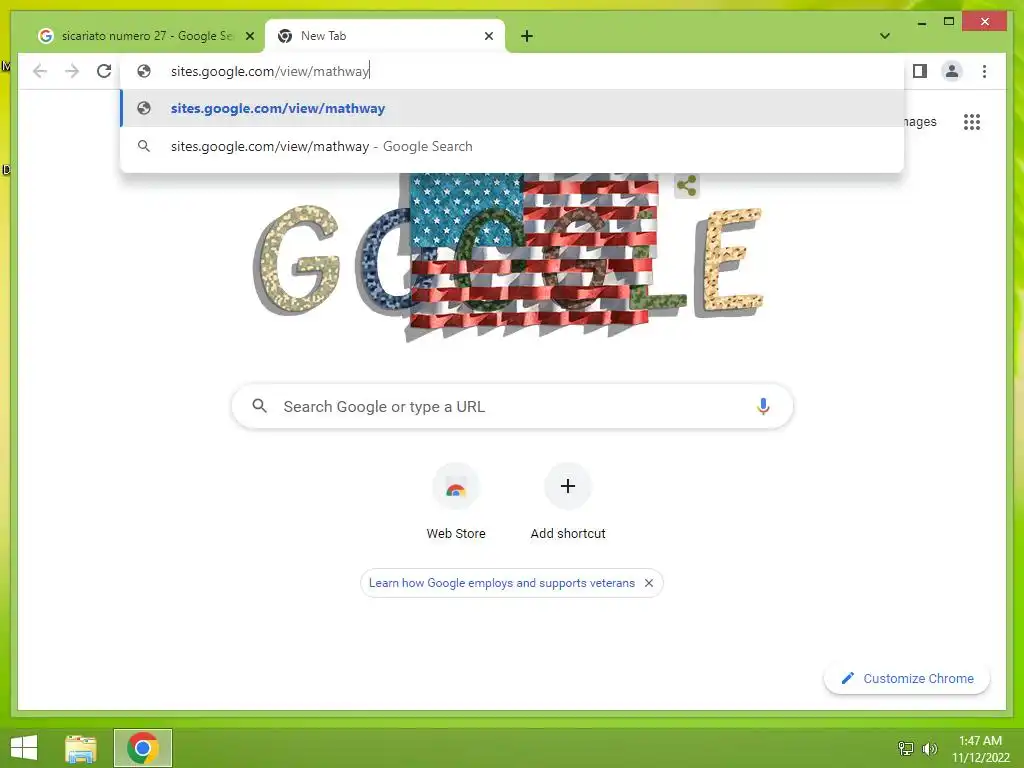
Task: Open Chrome's three-dot menu
Action: (984, 71)
